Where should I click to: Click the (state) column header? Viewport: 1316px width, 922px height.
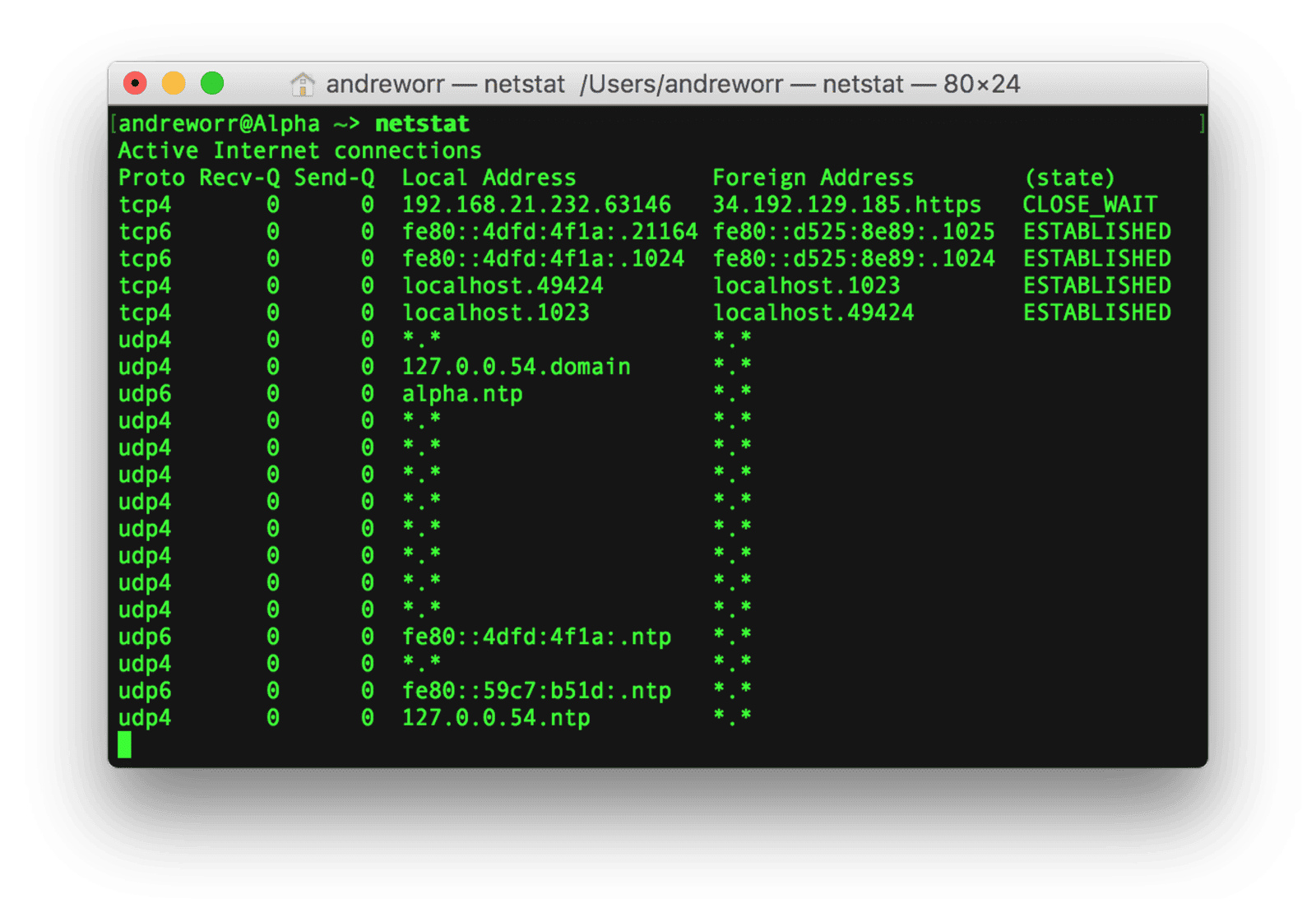tap(1069, 178)
